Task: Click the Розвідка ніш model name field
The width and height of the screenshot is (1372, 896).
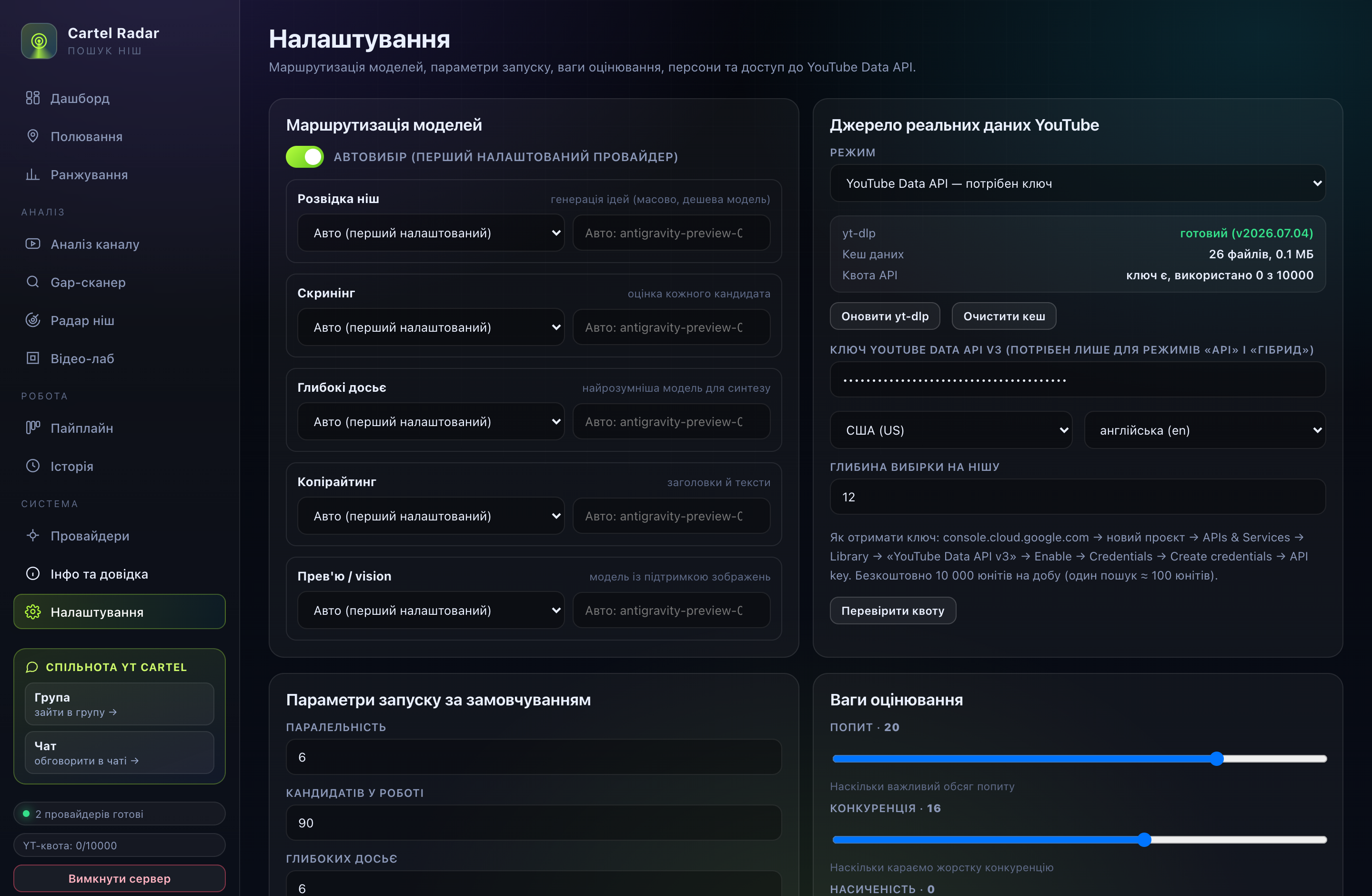Action: (671, 233)
